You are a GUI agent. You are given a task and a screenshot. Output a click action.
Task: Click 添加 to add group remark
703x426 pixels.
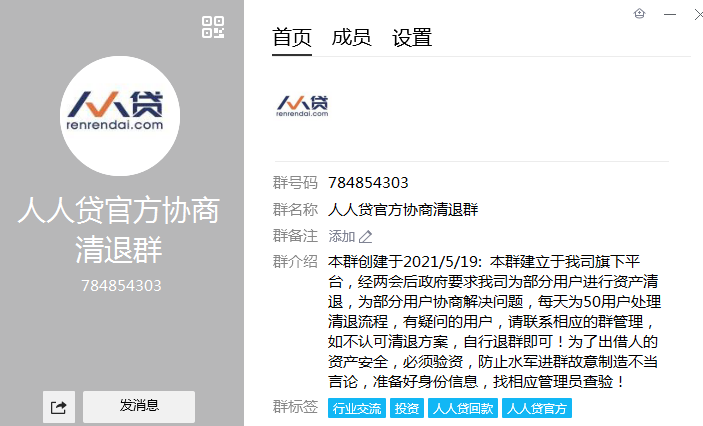coord(342,236)
